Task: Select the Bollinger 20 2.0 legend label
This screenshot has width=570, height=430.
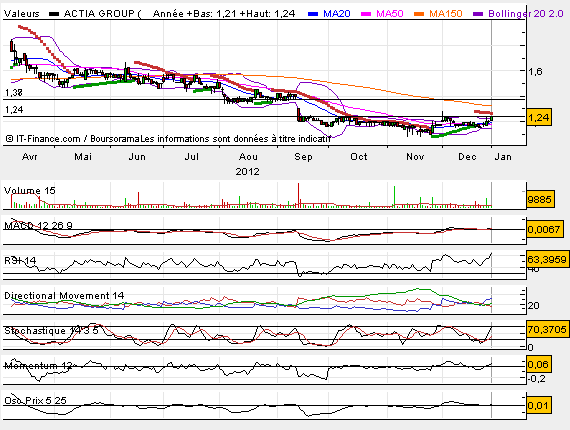Action: pyautogui.click(x=526, y=14)
